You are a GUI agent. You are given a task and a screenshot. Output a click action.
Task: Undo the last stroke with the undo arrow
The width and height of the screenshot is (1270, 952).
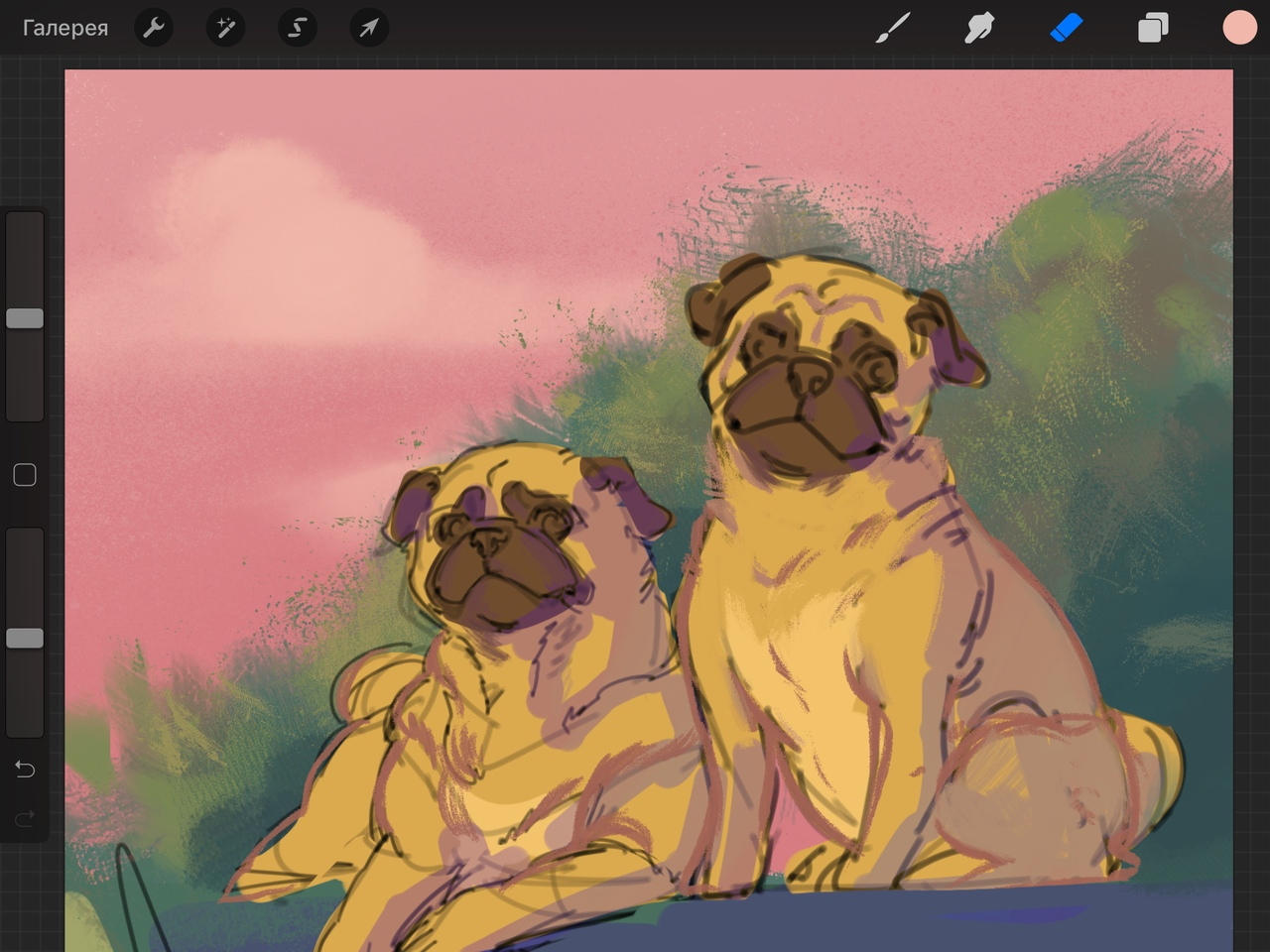(x=25, y=769)
